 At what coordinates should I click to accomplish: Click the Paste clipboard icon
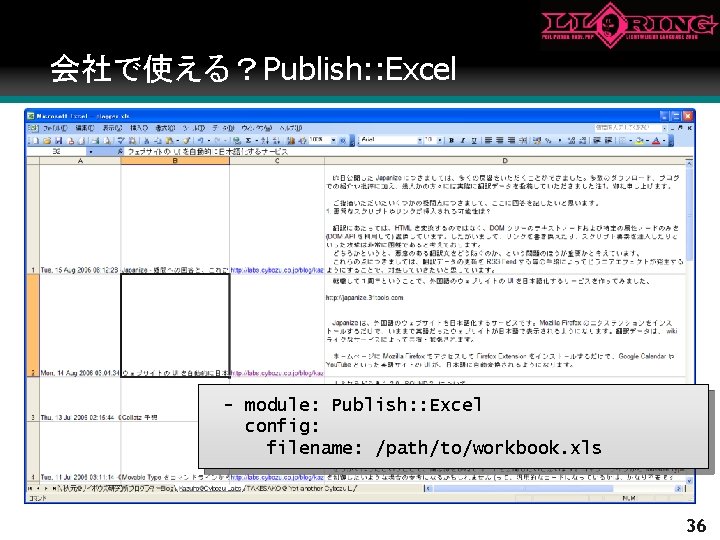click(x=169, y=141)
